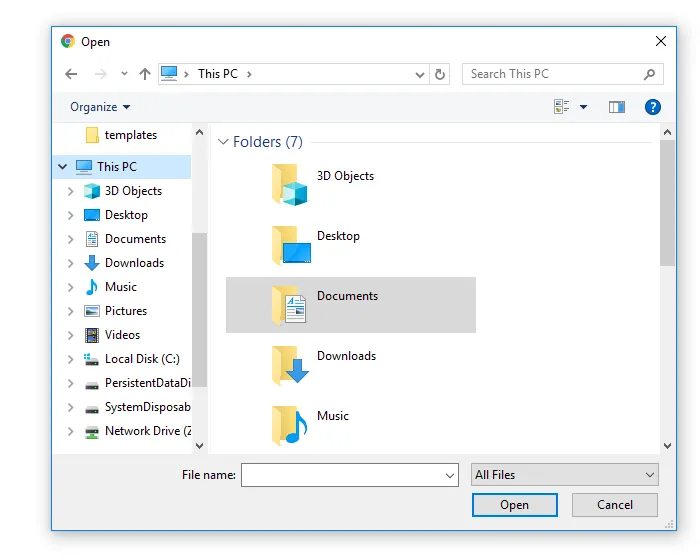Image resolution: width=700 pixels, height=560 pixels.
Task: Click the Cancel button
Action: coord(615,505)
